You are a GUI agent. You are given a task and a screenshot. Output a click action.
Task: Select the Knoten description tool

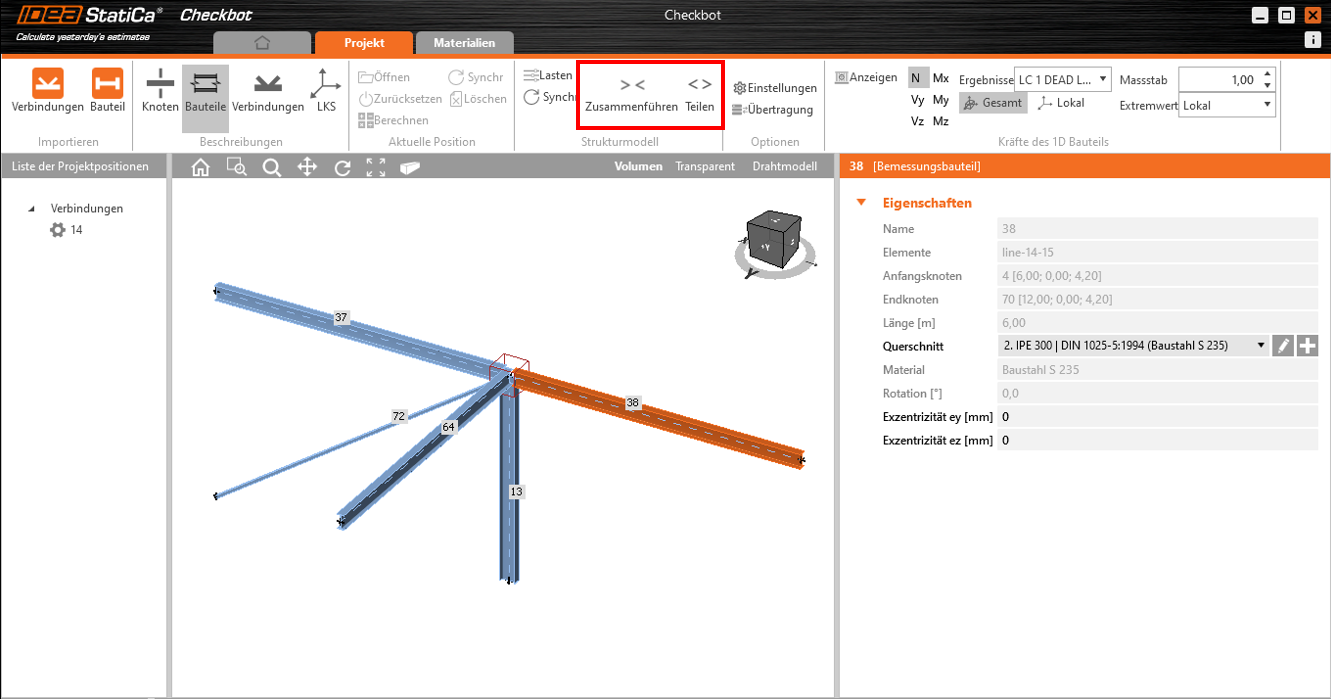click(160, 91)
